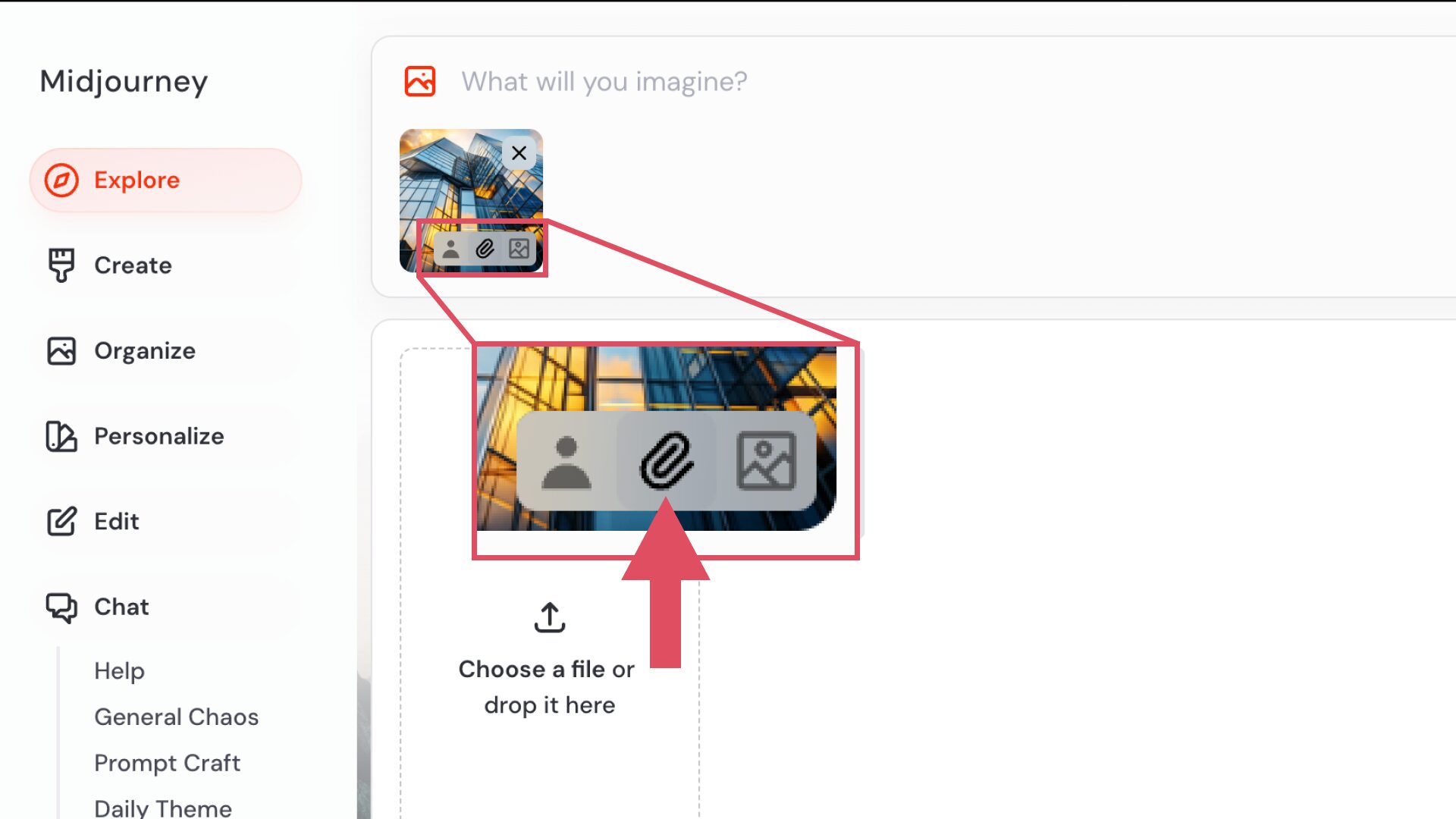Click the Chat speech bubbles icon
1456x819 pixels.
(x=61, y=607)
